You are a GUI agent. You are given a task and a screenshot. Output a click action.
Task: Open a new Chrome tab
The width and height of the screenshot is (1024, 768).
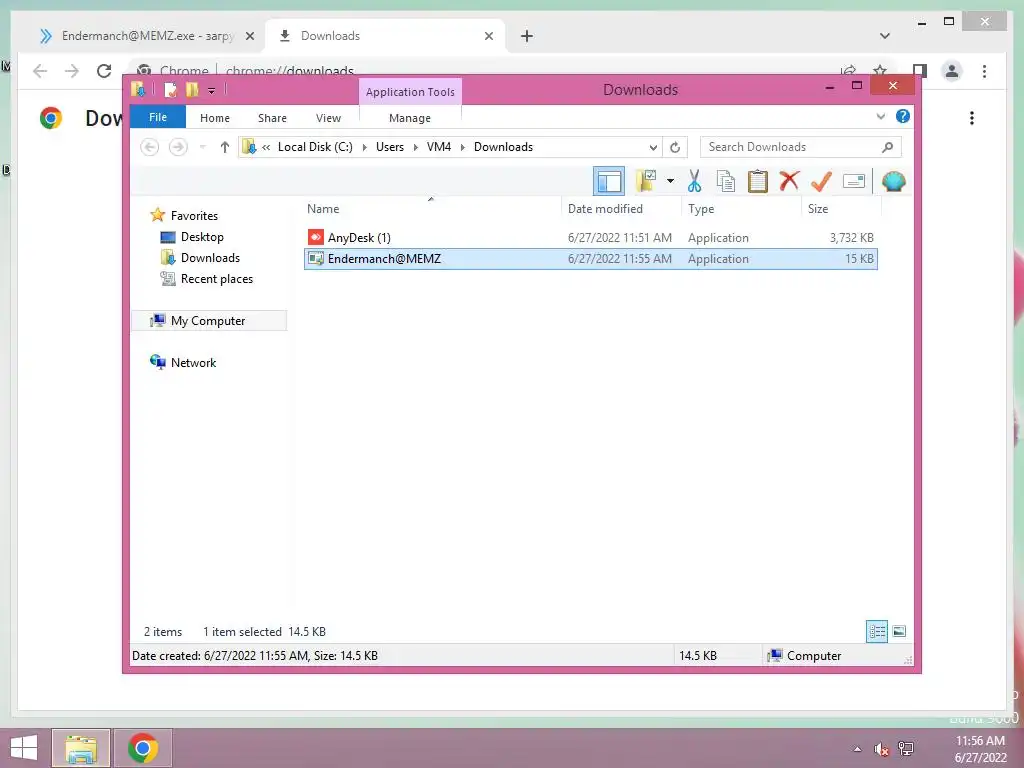[x=527, y=36]
